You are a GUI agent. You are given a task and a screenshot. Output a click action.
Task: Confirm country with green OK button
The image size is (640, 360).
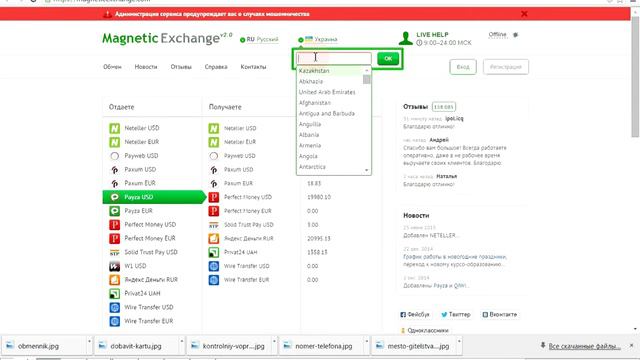(388, 59)
